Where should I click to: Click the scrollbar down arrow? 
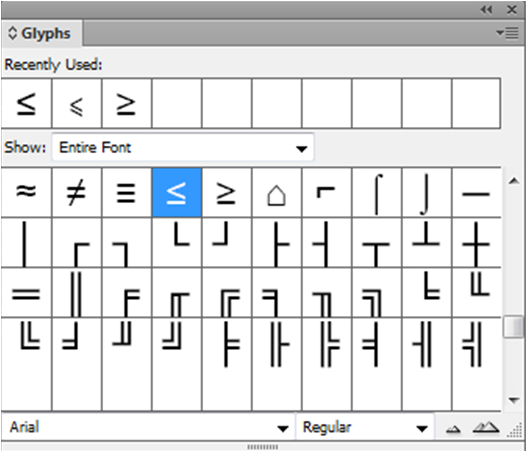coord(514,400)
